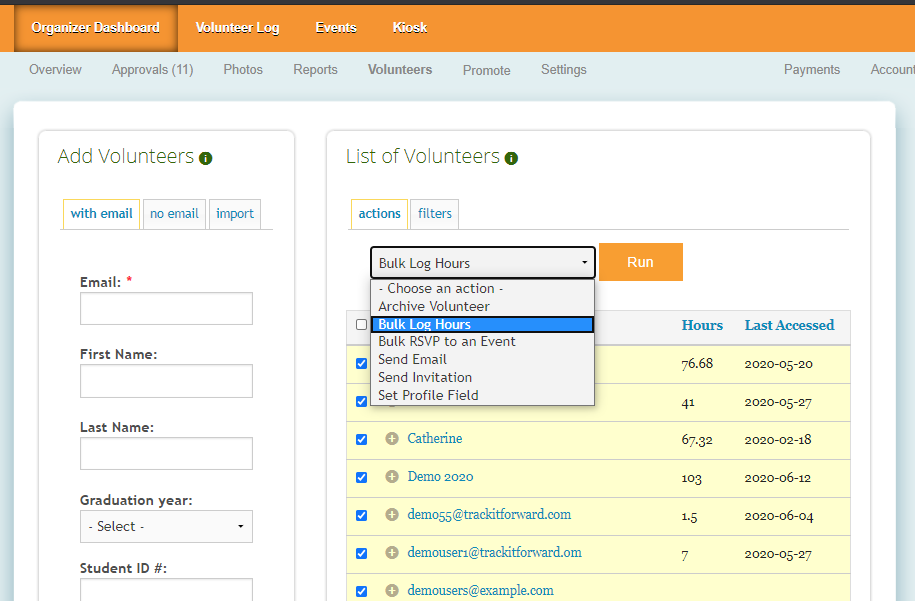This screenshot has width=915, height=601.
Task: Switch to the import tab
Action: click(x=235, y=213)
